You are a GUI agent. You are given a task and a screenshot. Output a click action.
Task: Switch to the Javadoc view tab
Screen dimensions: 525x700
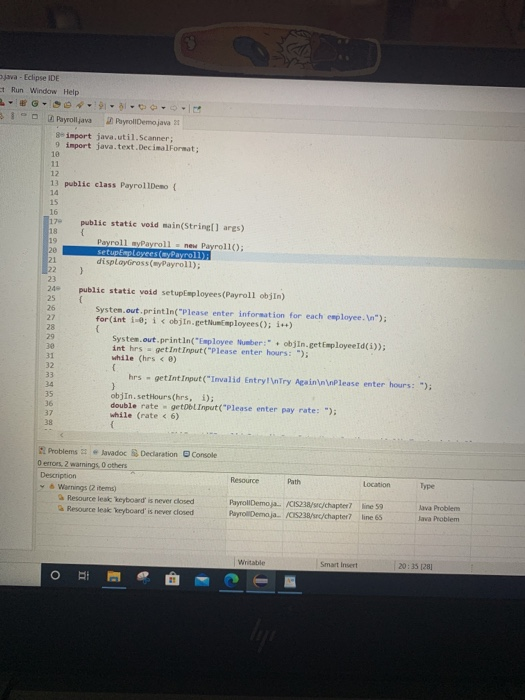click(x=110, y=452)
